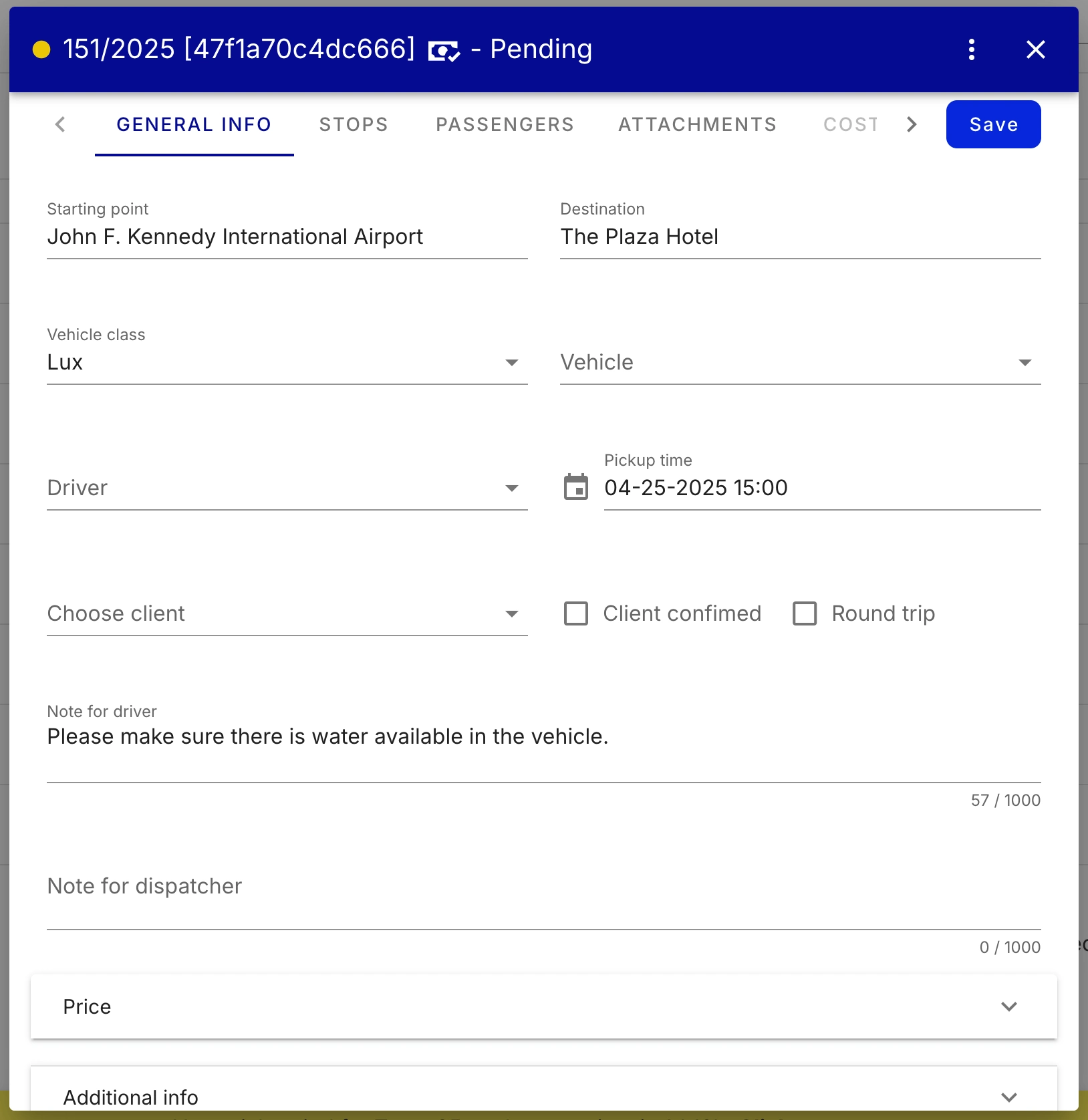1088x1120 pixels.
Task: Click the yellow pending status dot
Action: tap(43, 49)
